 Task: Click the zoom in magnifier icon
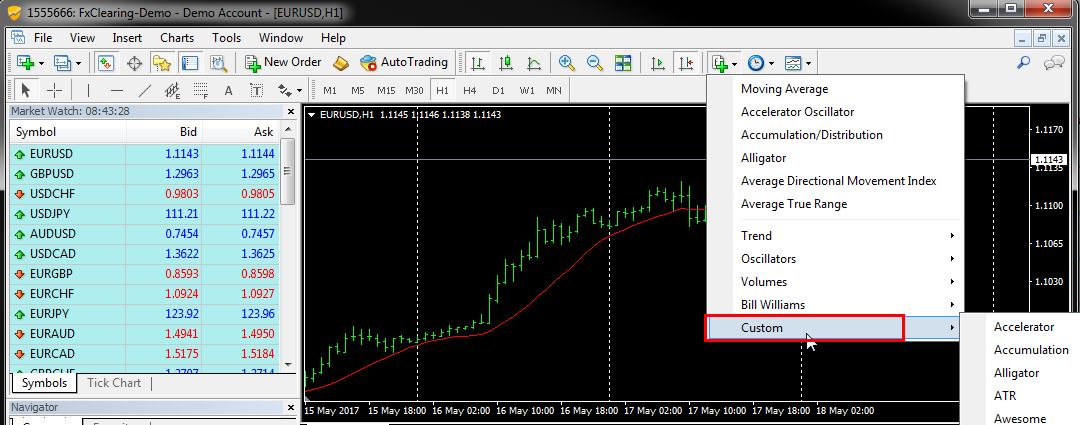click(567, 63)
